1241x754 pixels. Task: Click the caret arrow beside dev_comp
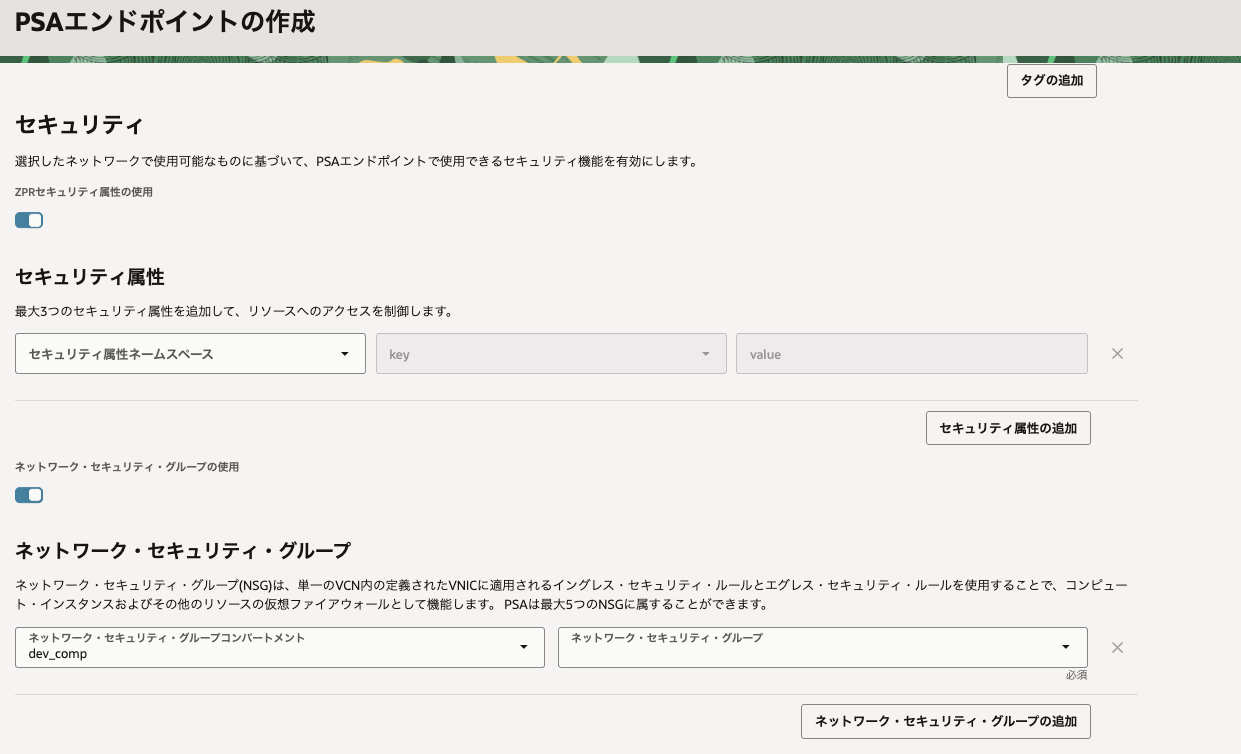[524, 647]
